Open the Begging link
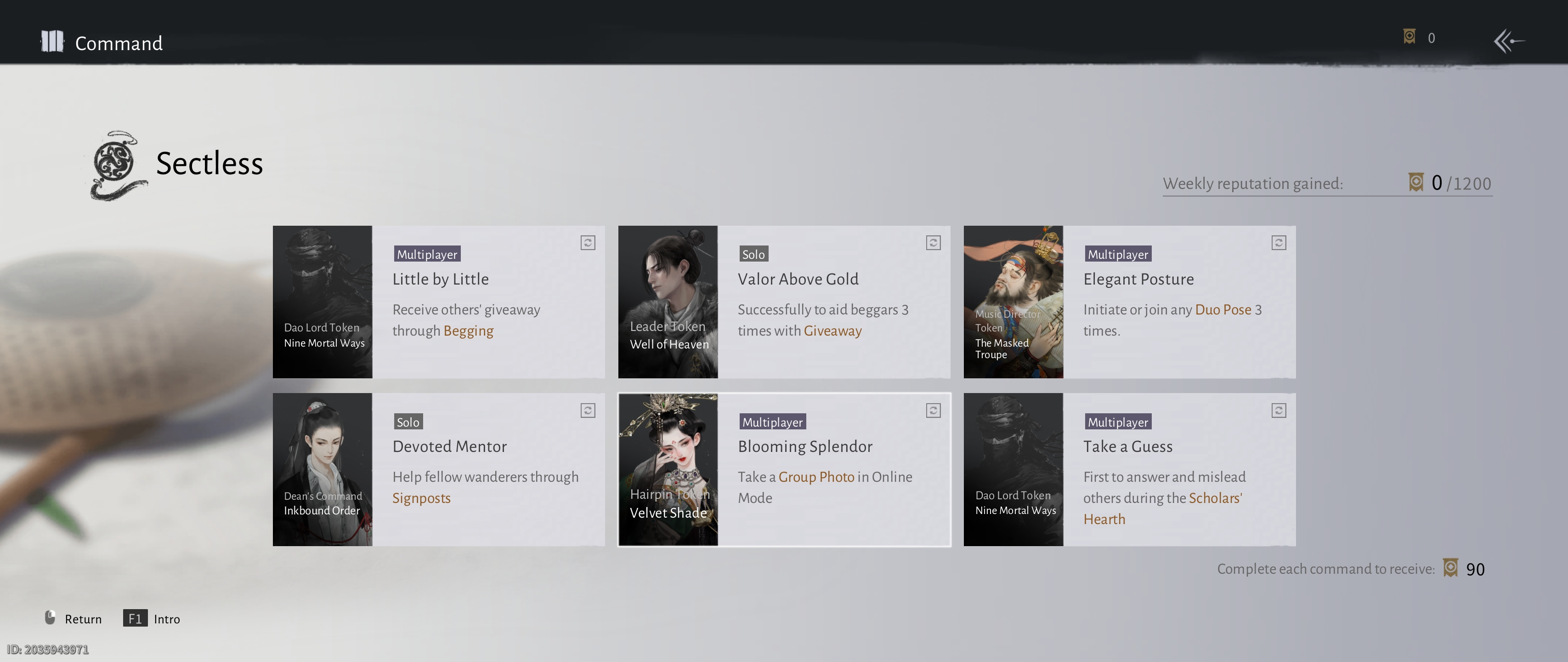Screen dimensions: 1568x662 point(468,331)
